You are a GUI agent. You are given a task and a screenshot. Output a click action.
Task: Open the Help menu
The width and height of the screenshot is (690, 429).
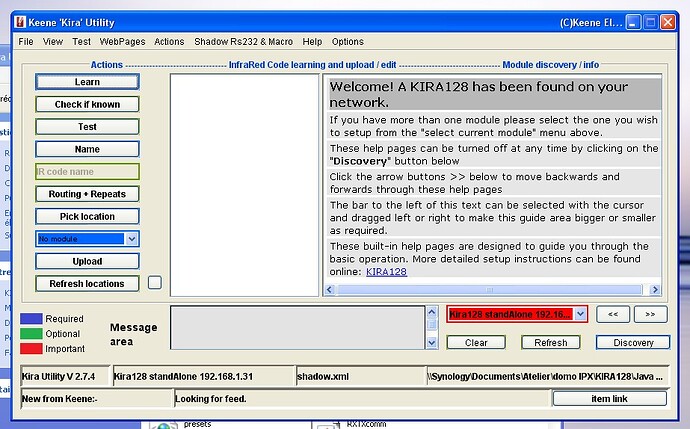[x=312, y=41]
